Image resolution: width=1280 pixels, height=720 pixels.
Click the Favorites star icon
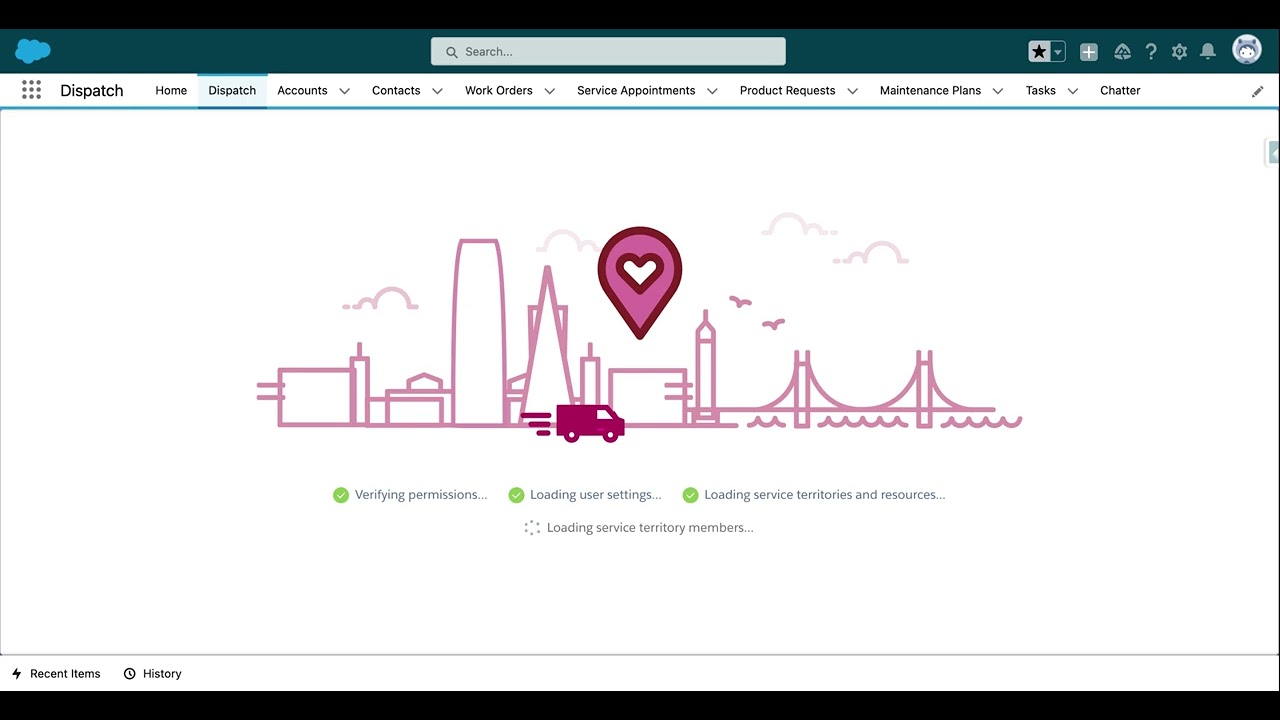(x=1039, y=52)
